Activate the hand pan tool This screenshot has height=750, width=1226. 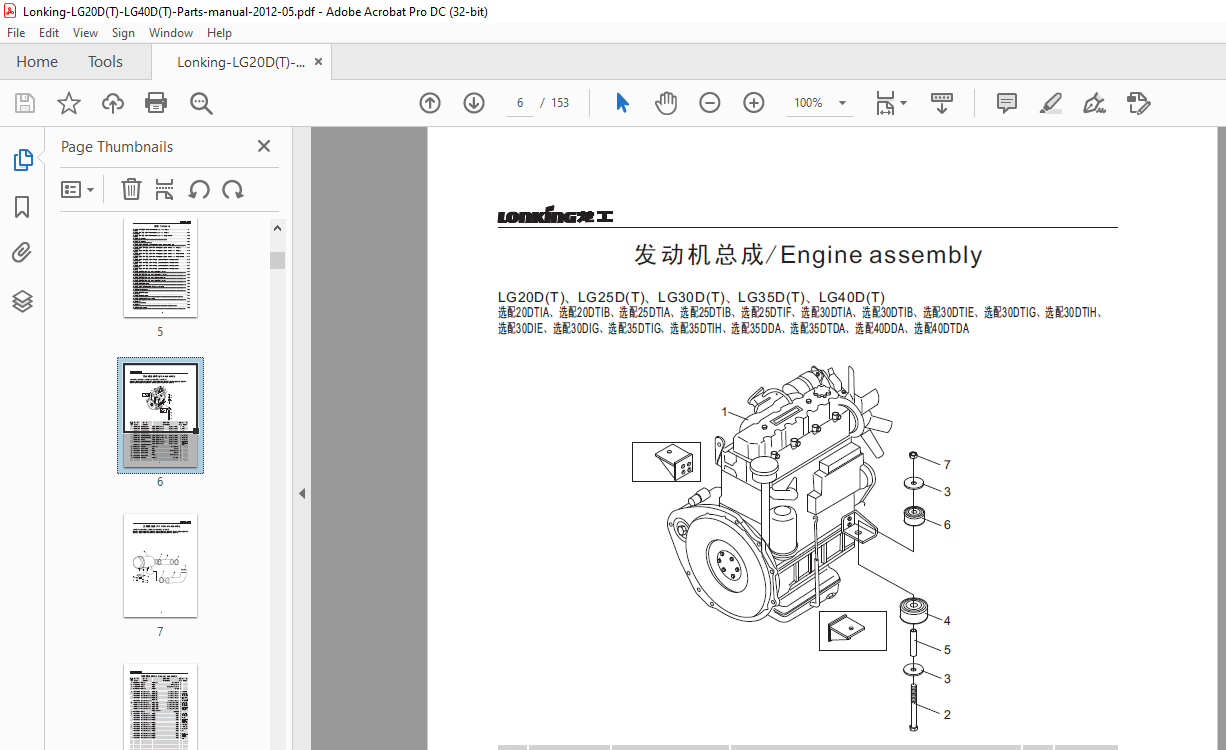(666, 103)
